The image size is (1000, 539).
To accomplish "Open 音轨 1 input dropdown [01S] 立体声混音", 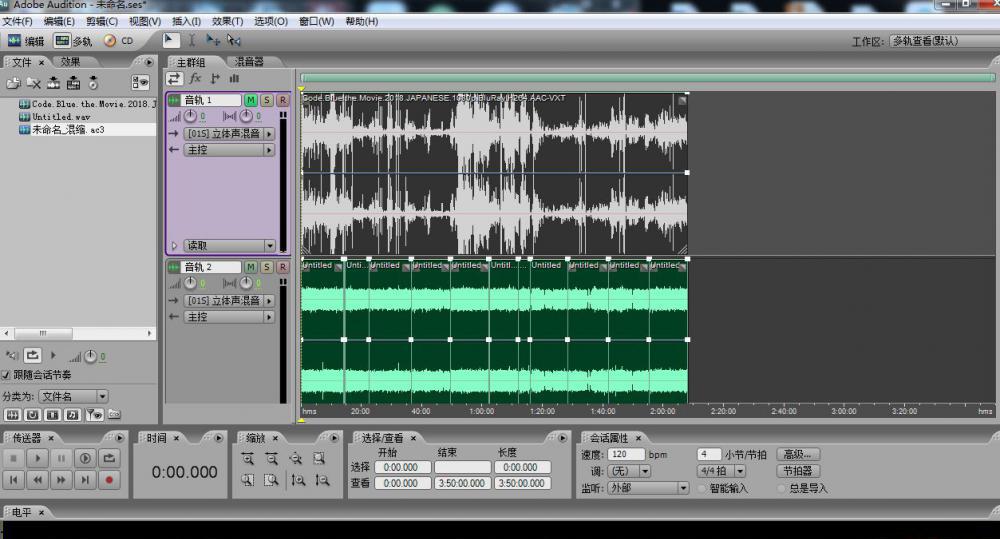I will point(229,134).
